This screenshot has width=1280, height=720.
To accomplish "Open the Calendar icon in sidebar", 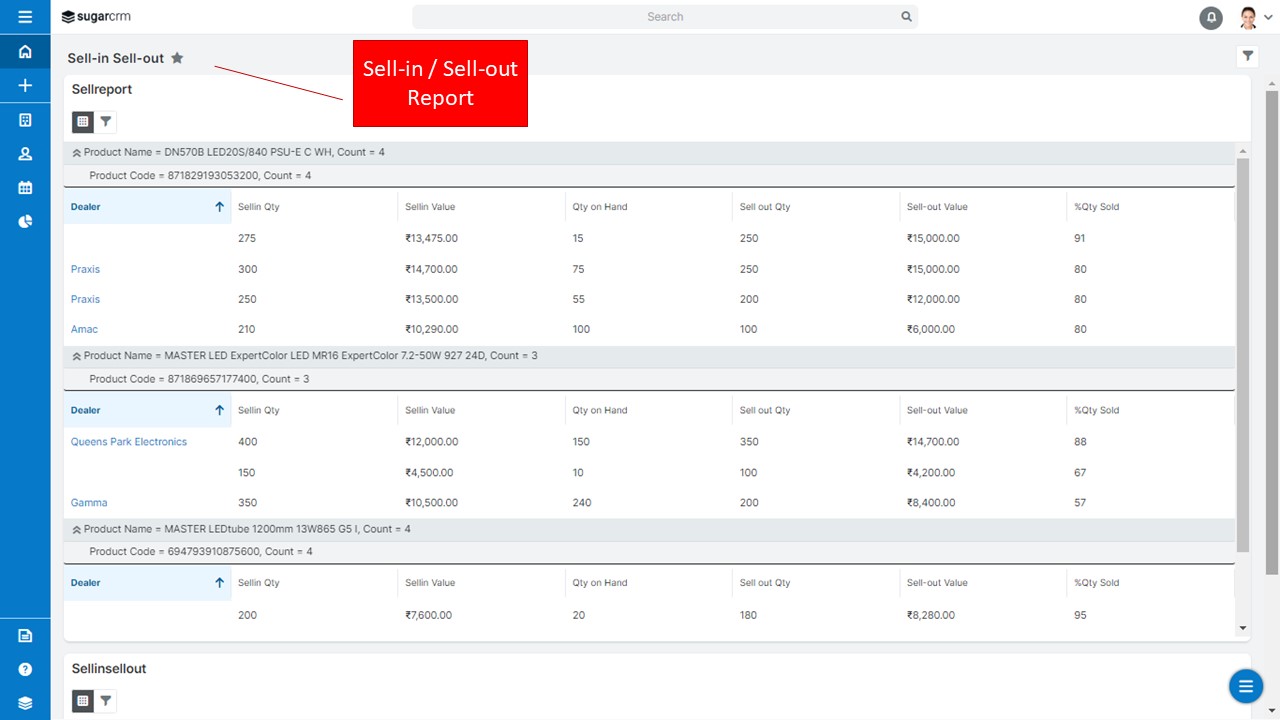I will coord(25,188).
